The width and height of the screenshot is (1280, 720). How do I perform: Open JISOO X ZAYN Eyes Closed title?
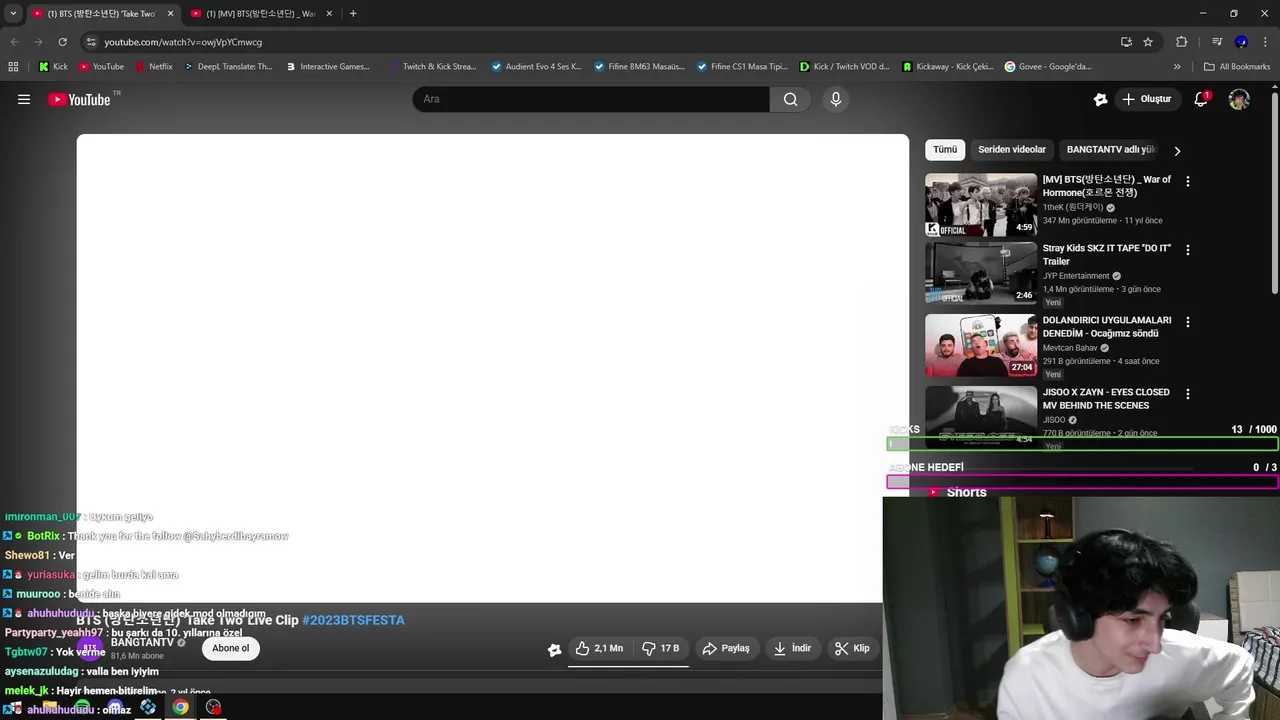tap(1106, 399)
